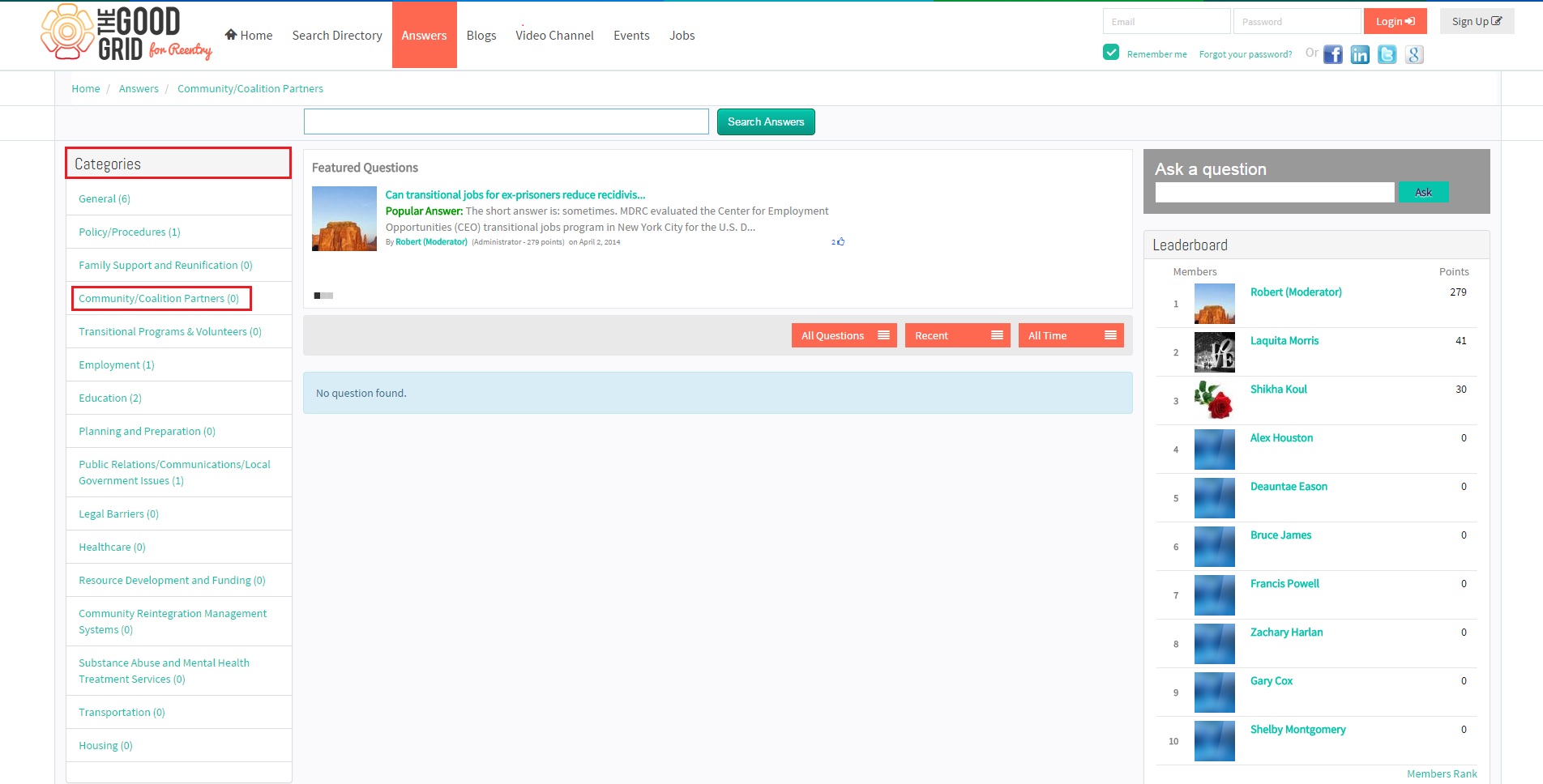Expand the All Time filter dropdown
1543x784 pixels.
[x=1071, y=335]
